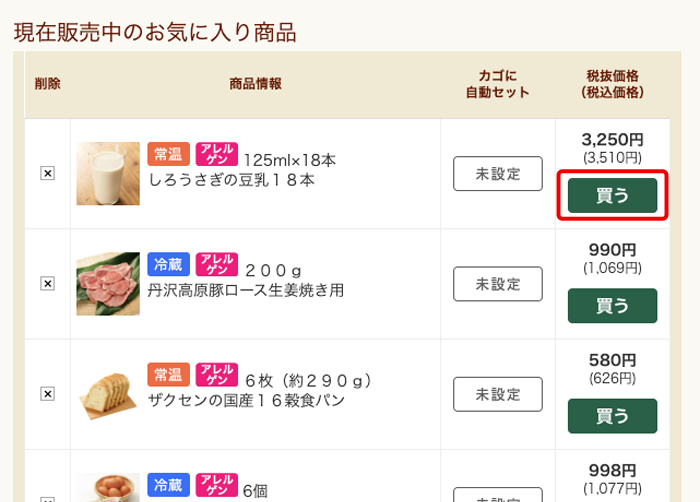This screenshot has width=700, height=502.
Task: Delete the soy milk item with the X icon
Action: (47, 173)
